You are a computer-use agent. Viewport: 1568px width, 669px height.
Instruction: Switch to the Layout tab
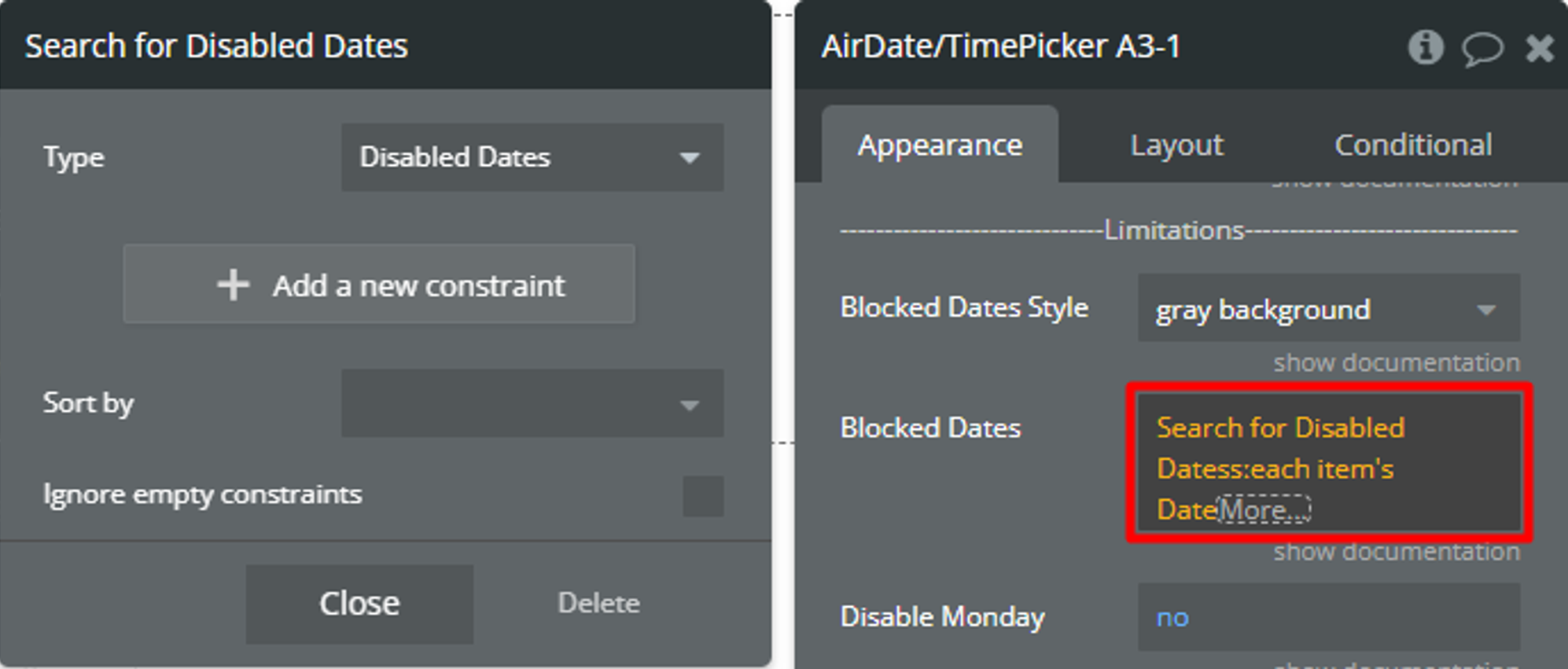pos(1176,145)
